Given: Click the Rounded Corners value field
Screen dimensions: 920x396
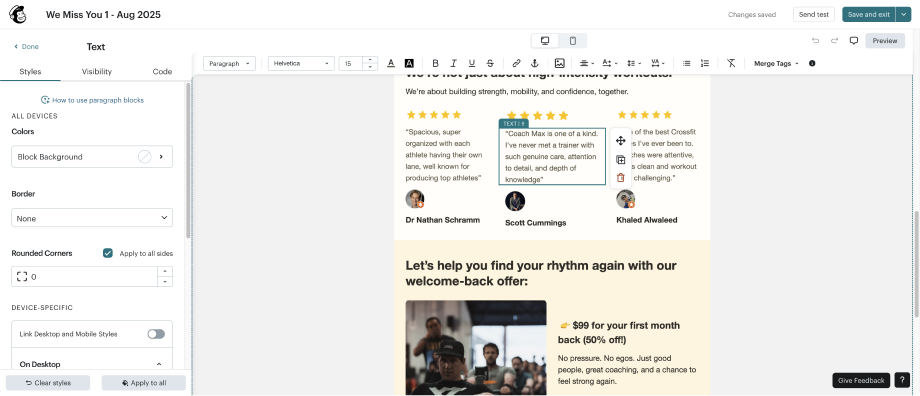Looking at the screenshot, I should click(x=84, y=277).
